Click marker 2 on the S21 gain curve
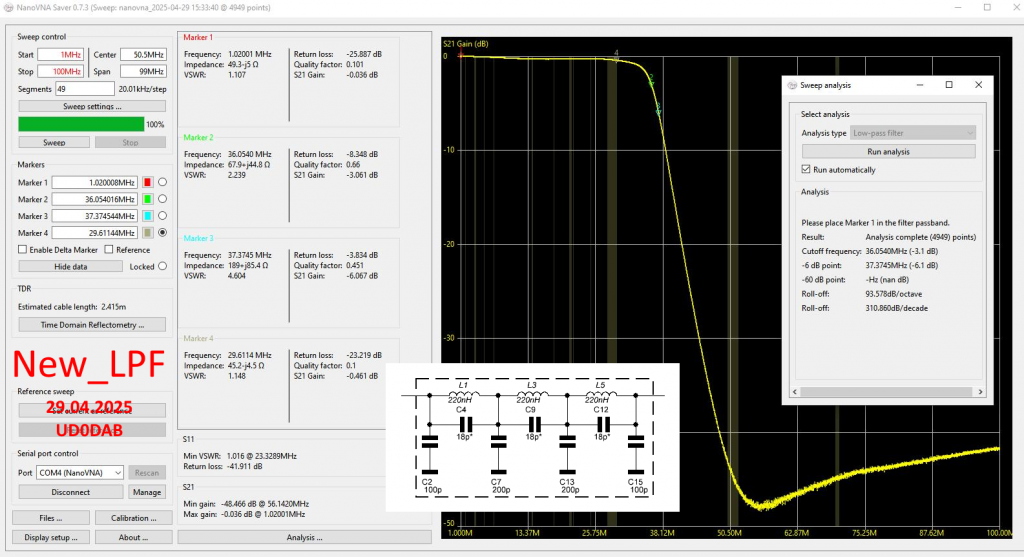The image size is (1024, 557). [651, 80]
